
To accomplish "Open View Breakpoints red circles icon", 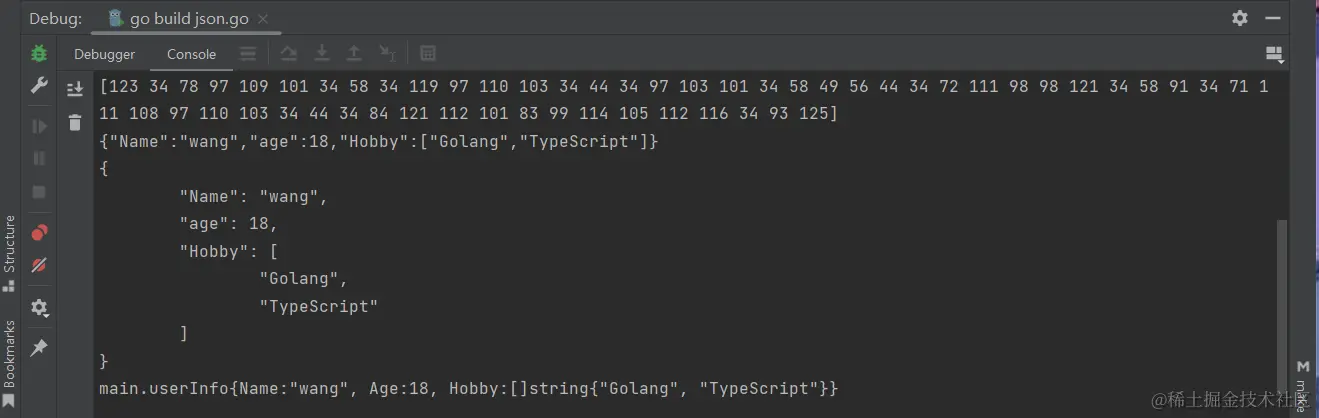I will pyautogui.click(x=39, y=233).
